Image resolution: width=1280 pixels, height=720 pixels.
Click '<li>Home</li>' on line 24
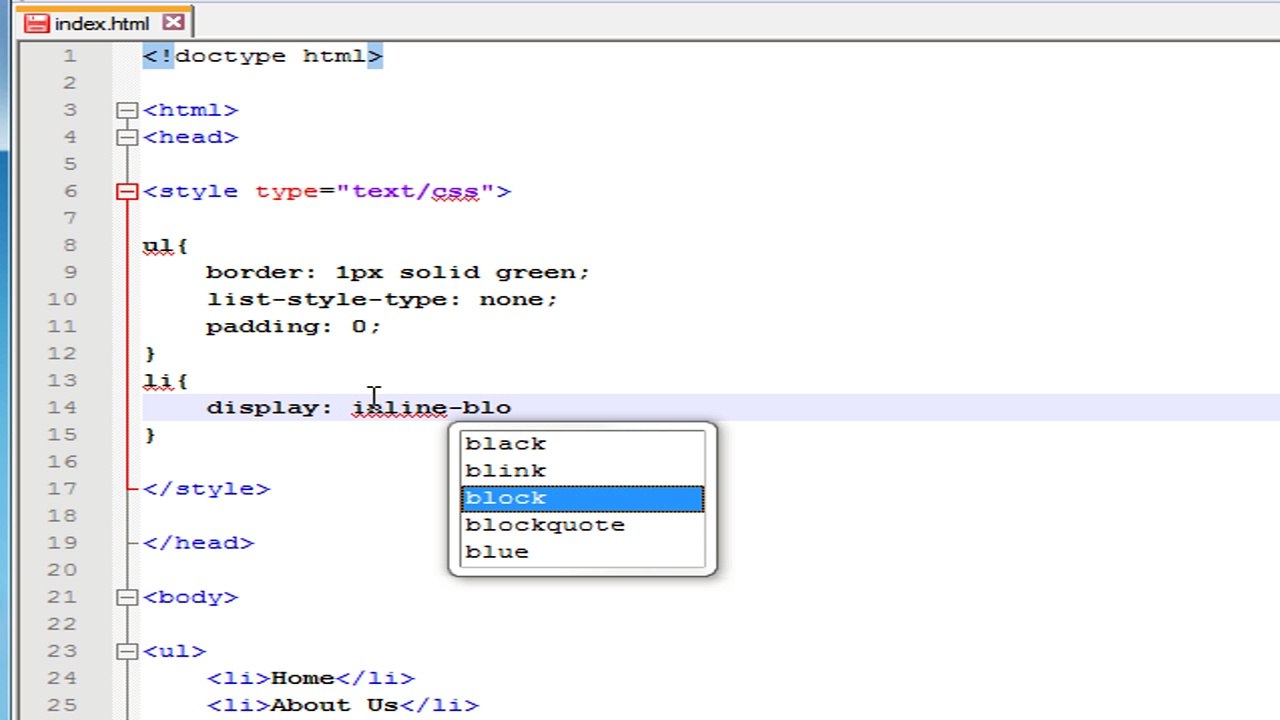tap(311, 678)
